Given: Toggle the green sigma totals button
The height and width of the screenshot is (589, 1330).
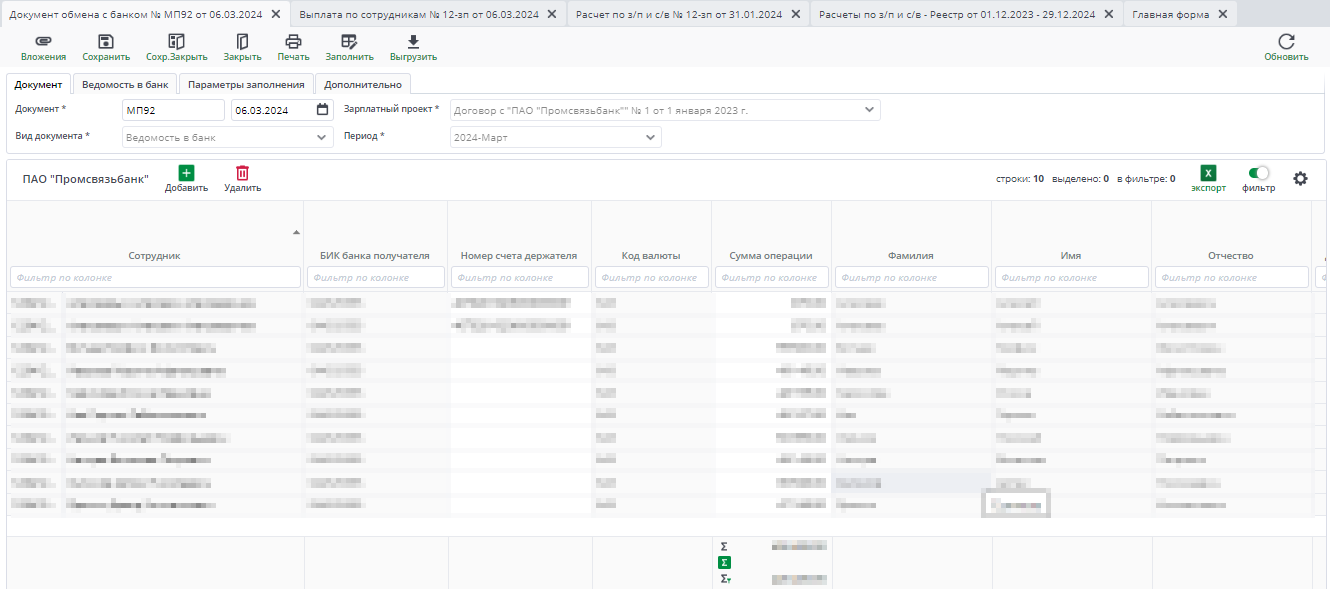Looking at the screenshot, I should pyautogui.click(x=724, y=563).
